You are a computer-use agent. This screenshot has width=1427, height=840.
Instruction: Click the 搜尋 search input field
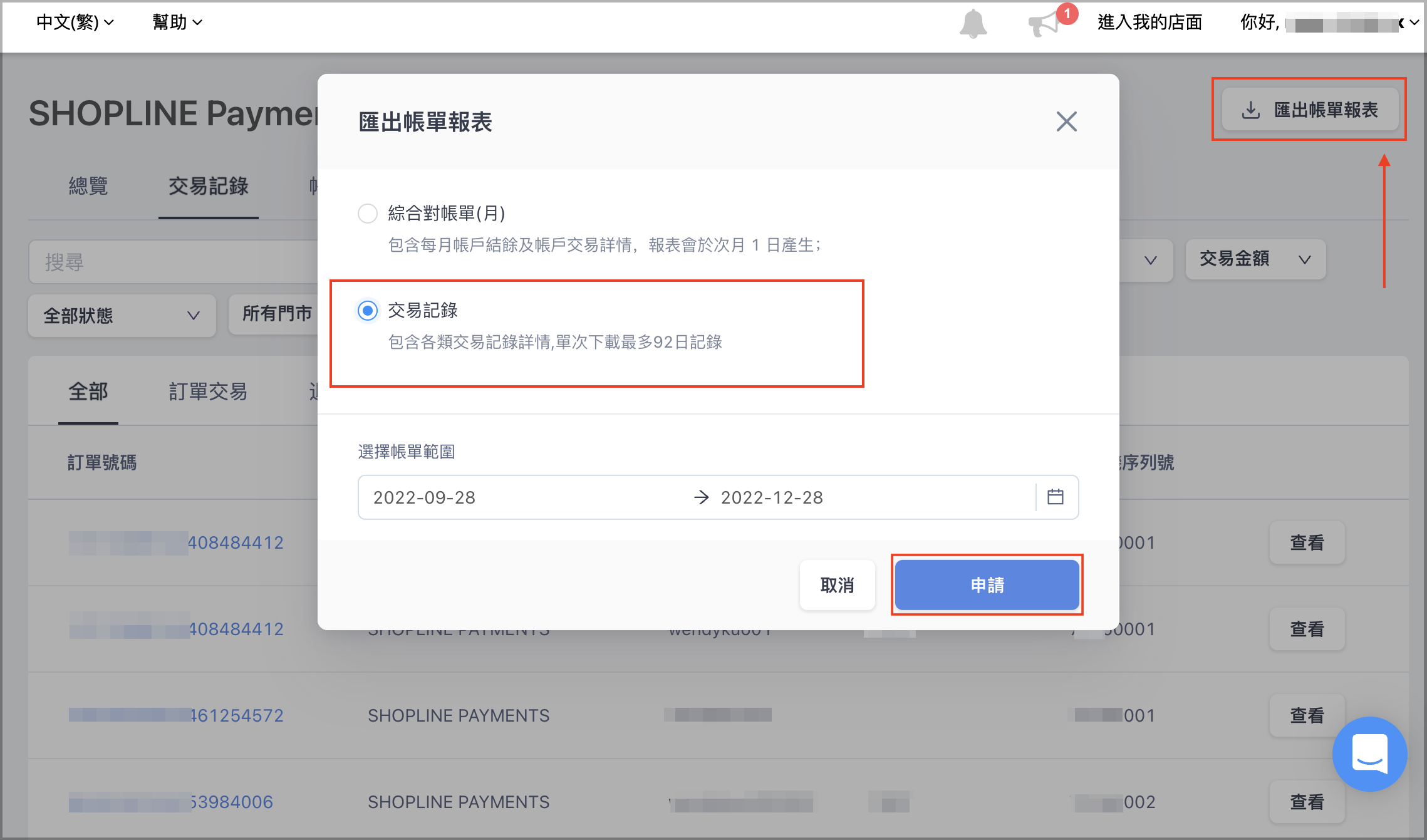[x=174, y=262]
